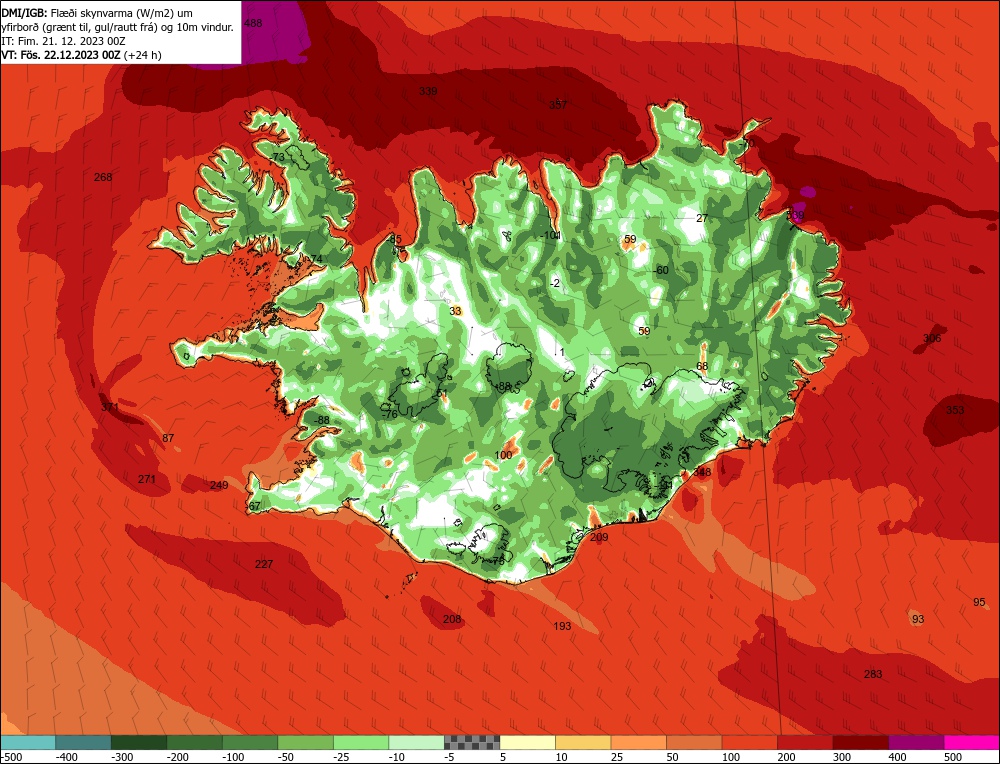Click the 339 flux value north of Iceland
The width and height of the screenshot is (1000, 764).
(x=428, y=91)
